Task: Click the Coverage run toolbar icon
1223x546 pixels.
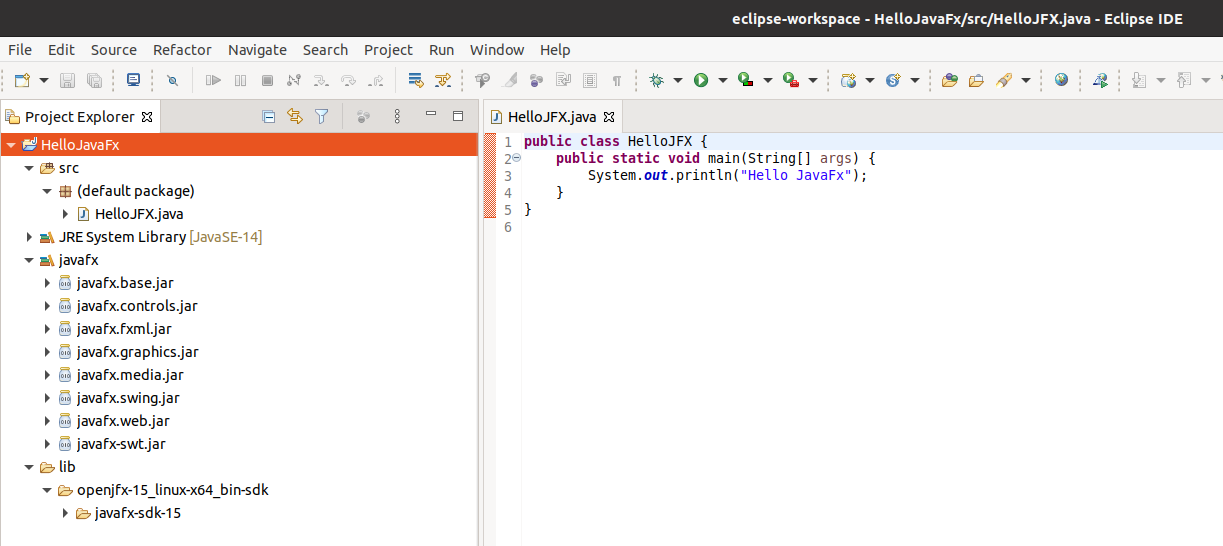Action: tap(746, 80)
